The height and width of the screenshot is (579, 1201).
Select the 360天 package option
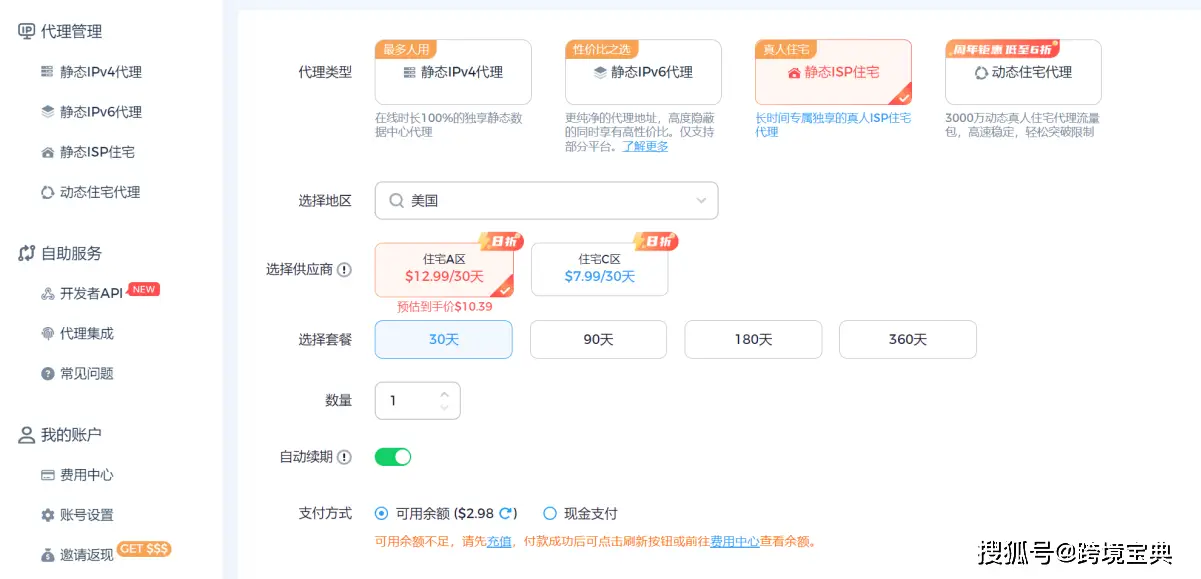click(x=907, y=339)
